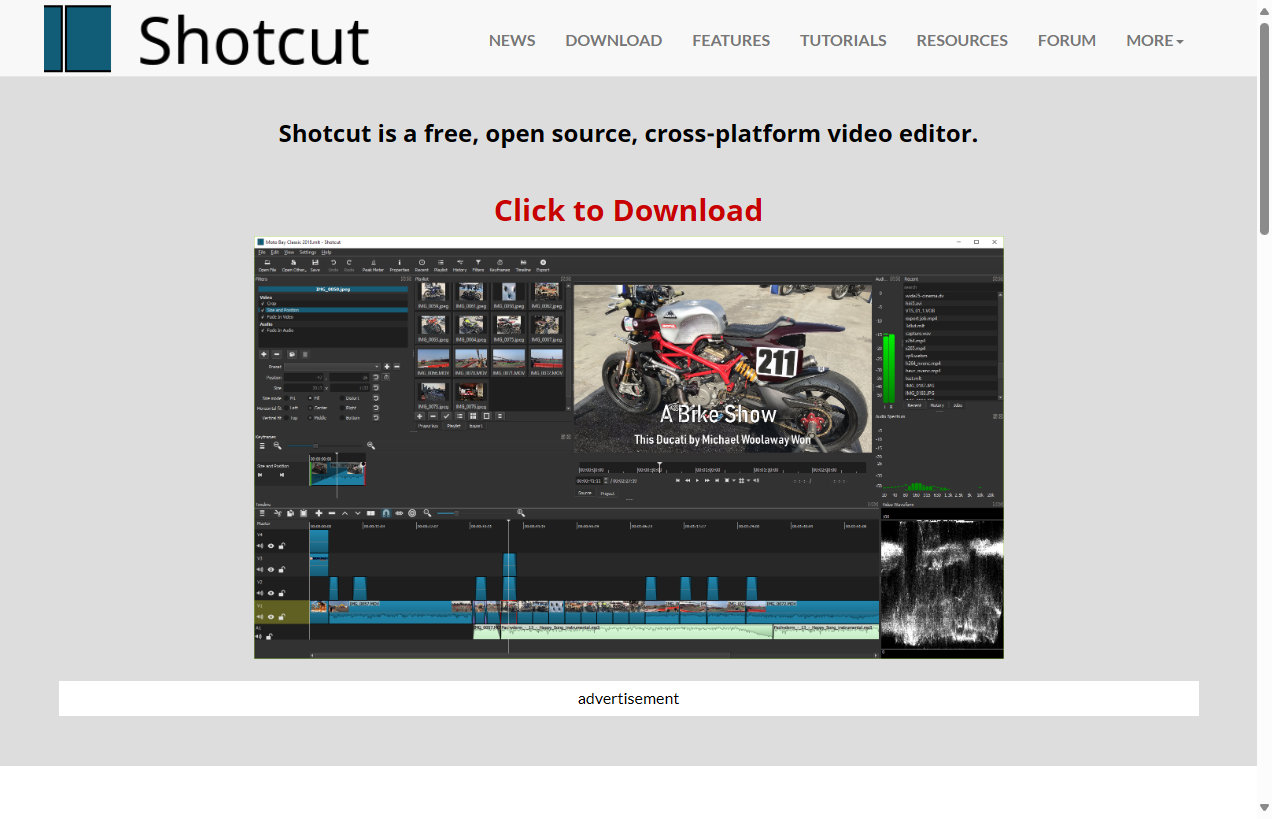Click the red Click to Download link

pyautogui.click(x=628, y=210)
